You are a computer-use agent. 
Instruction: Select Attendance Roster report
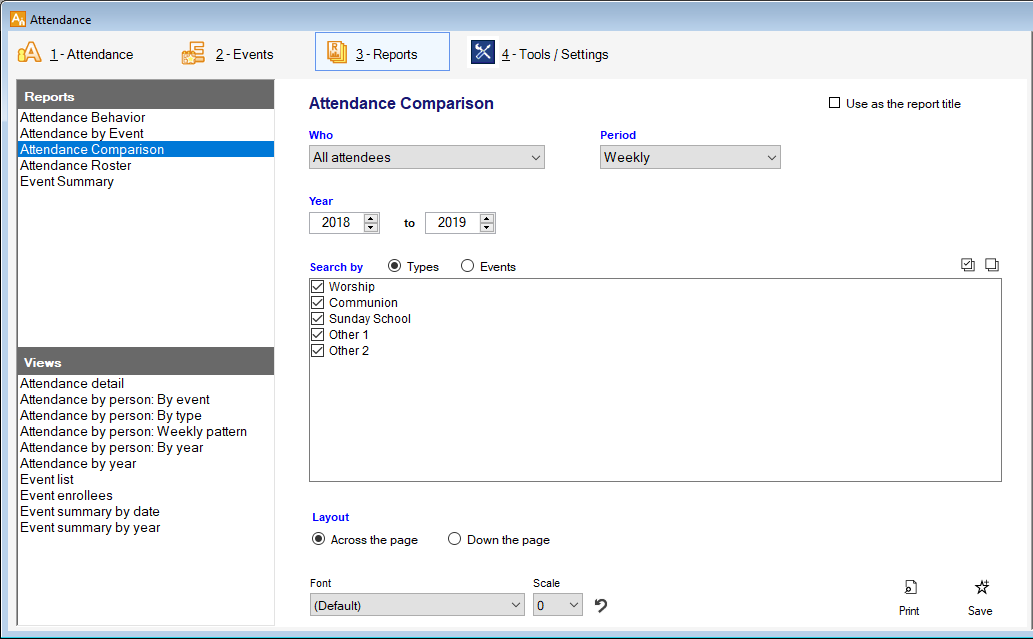(x=76, y=166)
